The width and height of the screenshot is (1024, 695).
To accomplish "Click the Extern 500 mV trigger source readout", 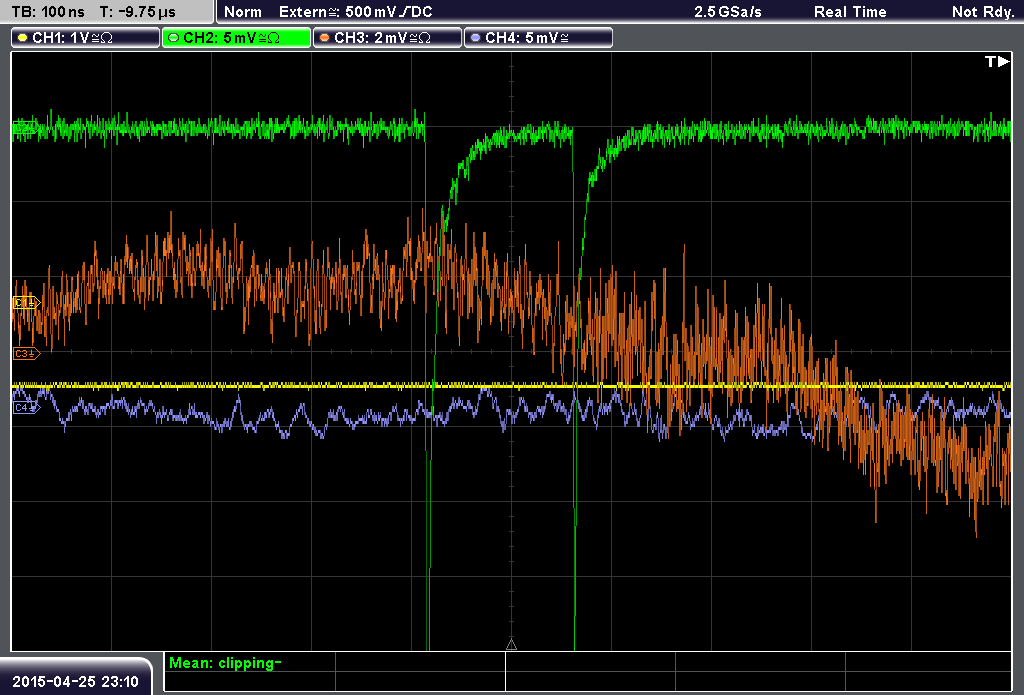I will pos(356,12).
